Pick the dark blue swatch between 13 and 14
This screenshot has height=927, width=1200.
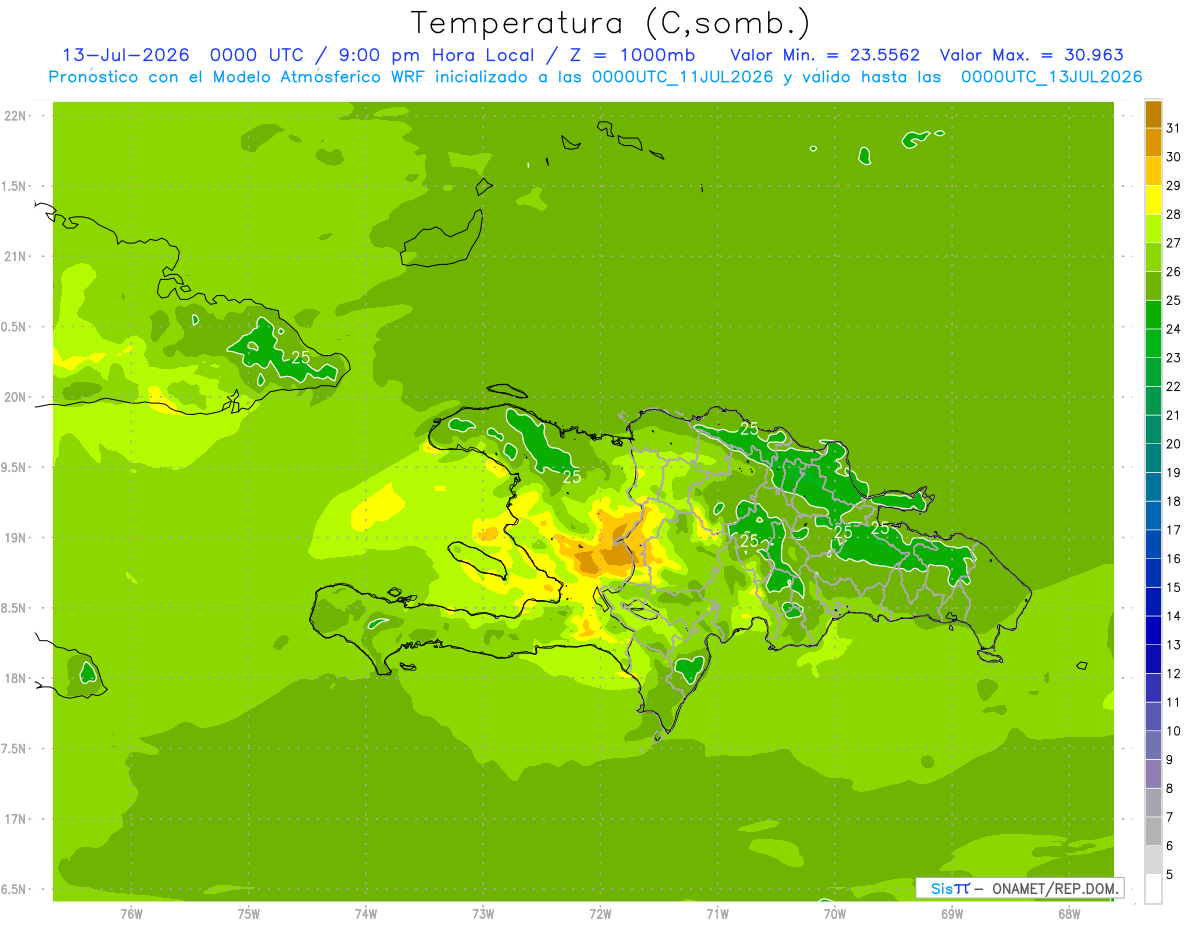(1153, 631)
